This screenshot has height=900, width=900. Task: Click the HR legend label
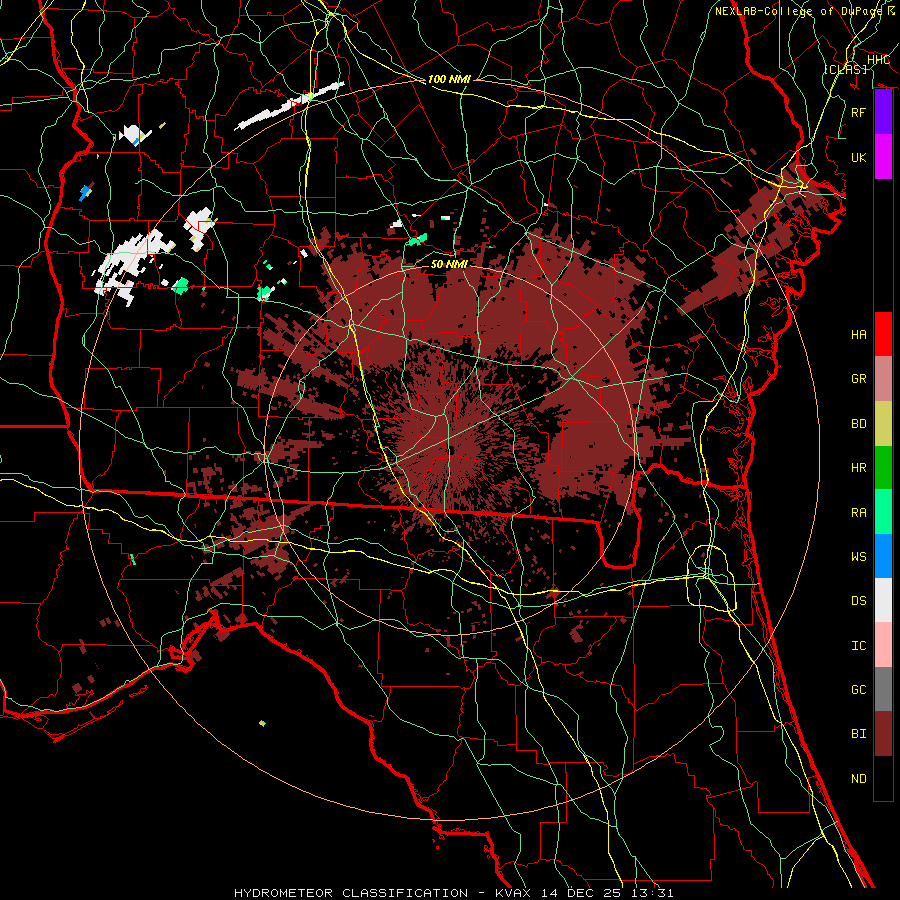tap(858, 468)
